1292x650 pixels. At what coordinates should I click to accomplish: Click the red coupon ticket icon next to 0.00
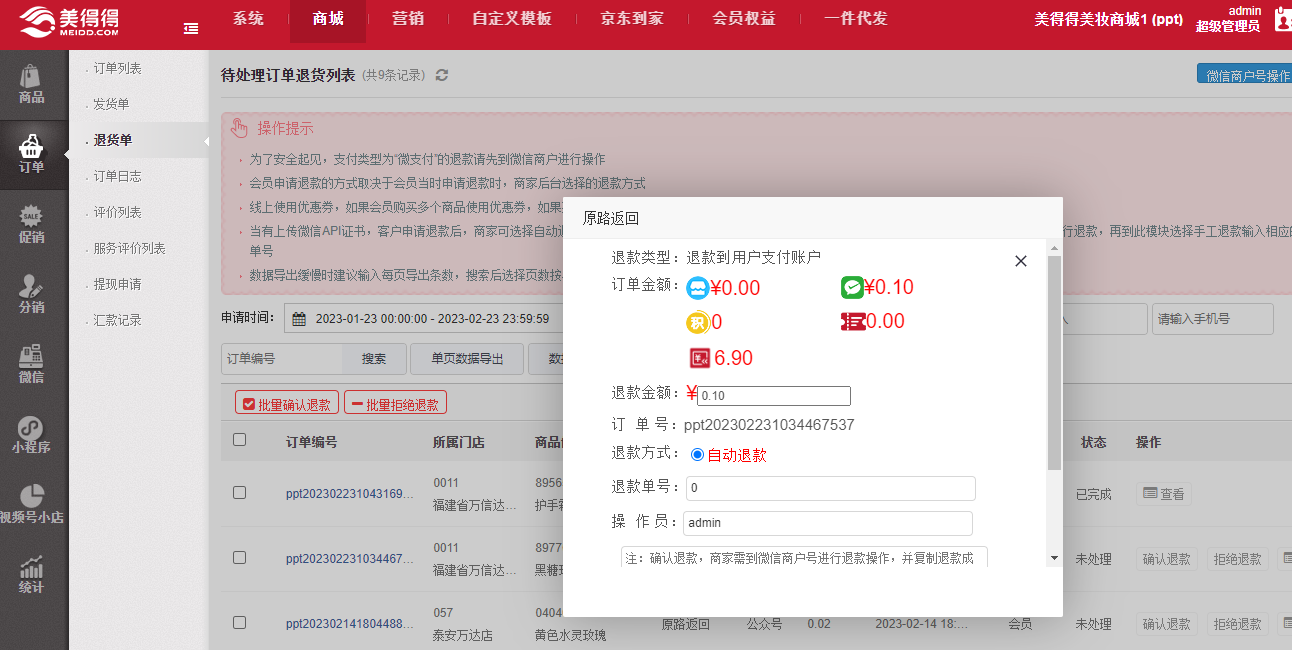click(x=853, y=322)
